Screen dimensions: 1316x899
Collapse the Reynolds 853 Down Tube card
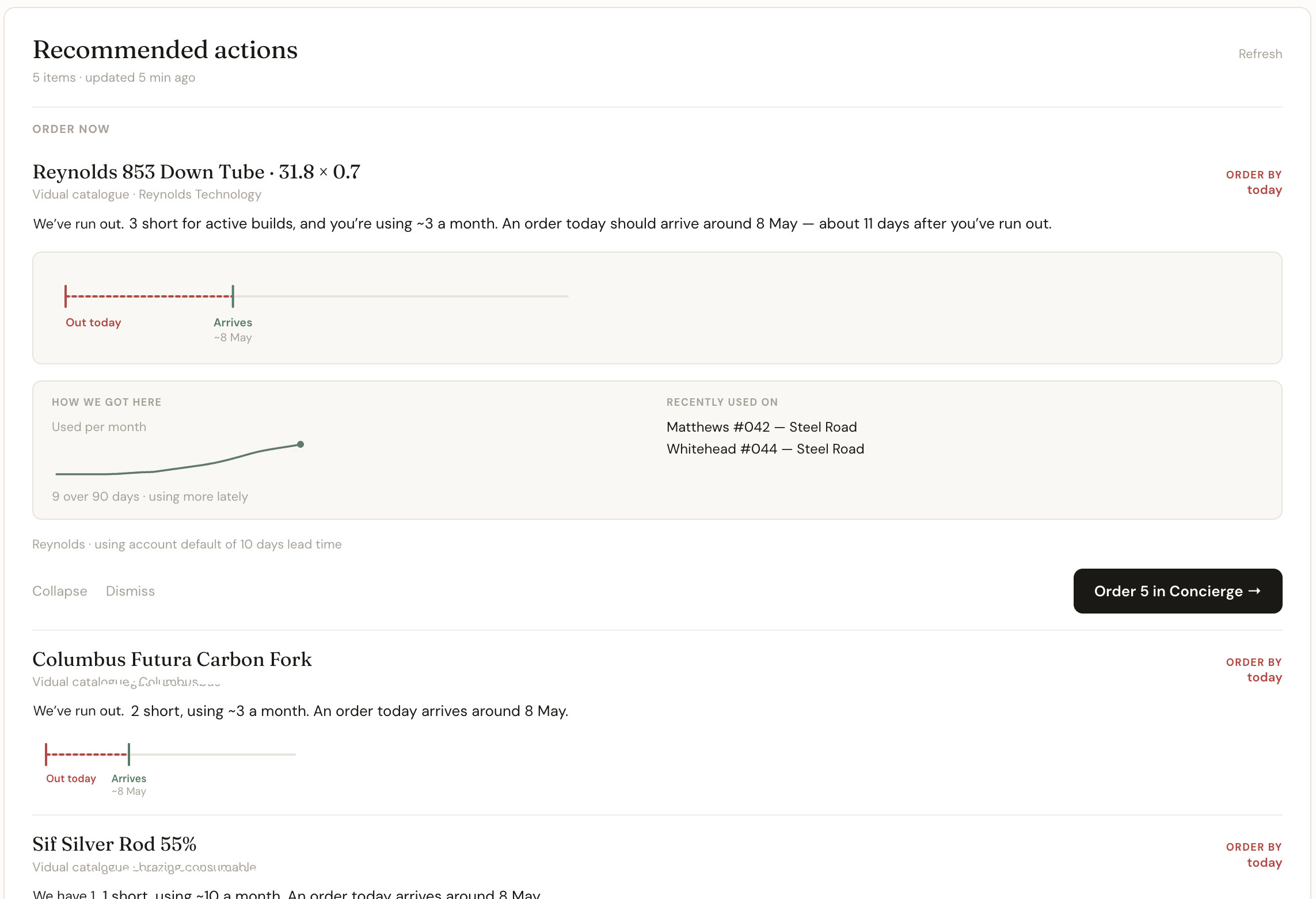coord(60,591)
